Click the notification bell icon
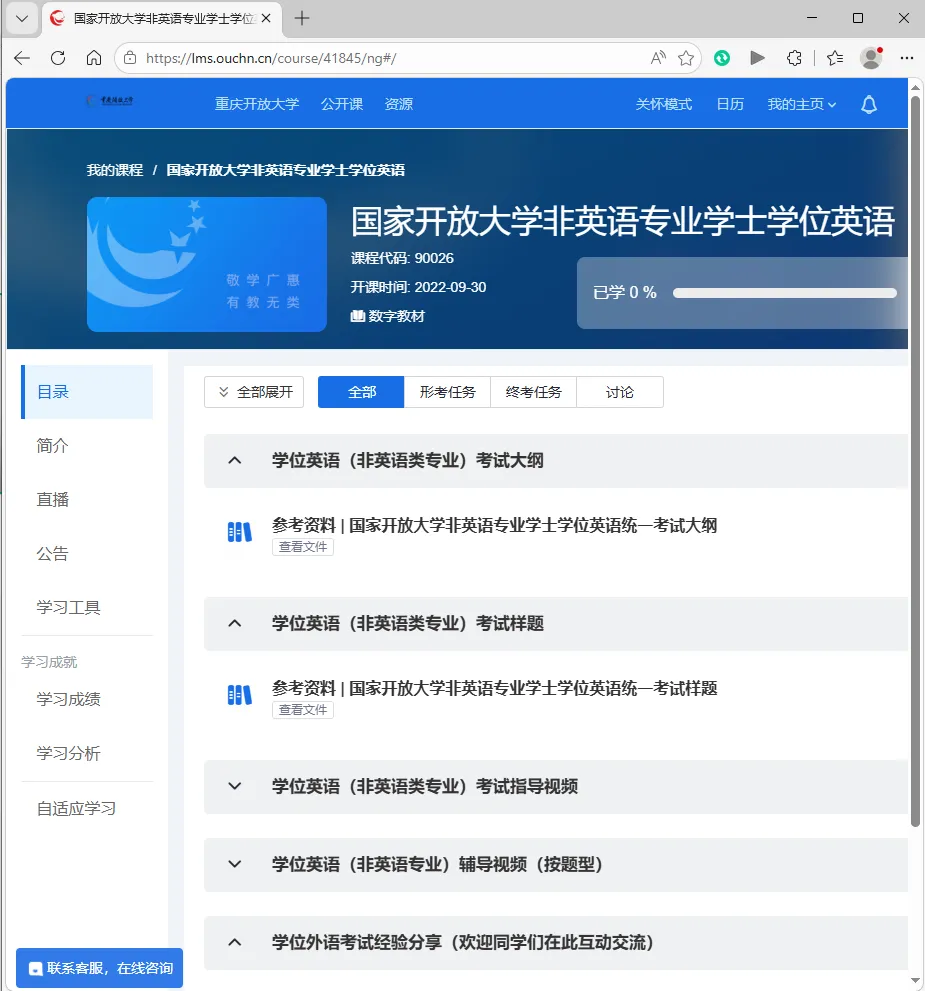Screen dimensions: 925x991 [869, 104]
